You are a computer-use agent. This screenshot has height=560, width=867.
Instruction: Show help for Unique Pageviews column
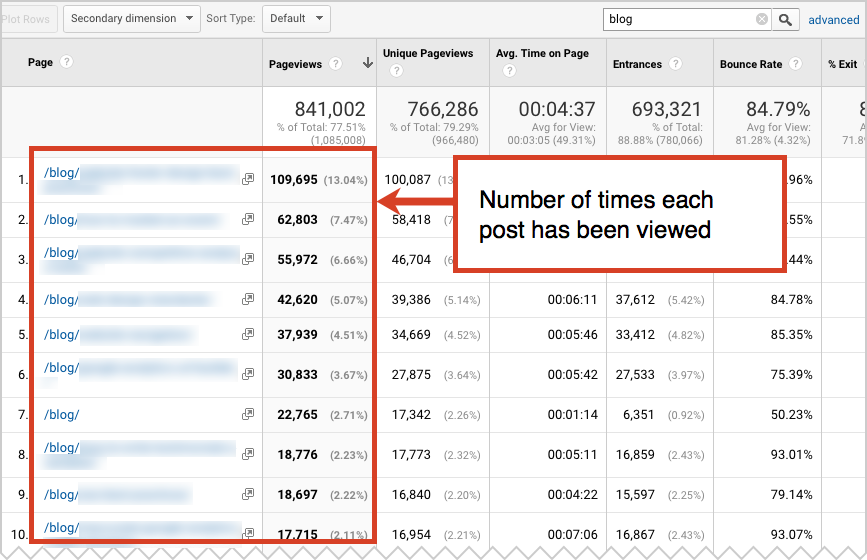(396, 71)
